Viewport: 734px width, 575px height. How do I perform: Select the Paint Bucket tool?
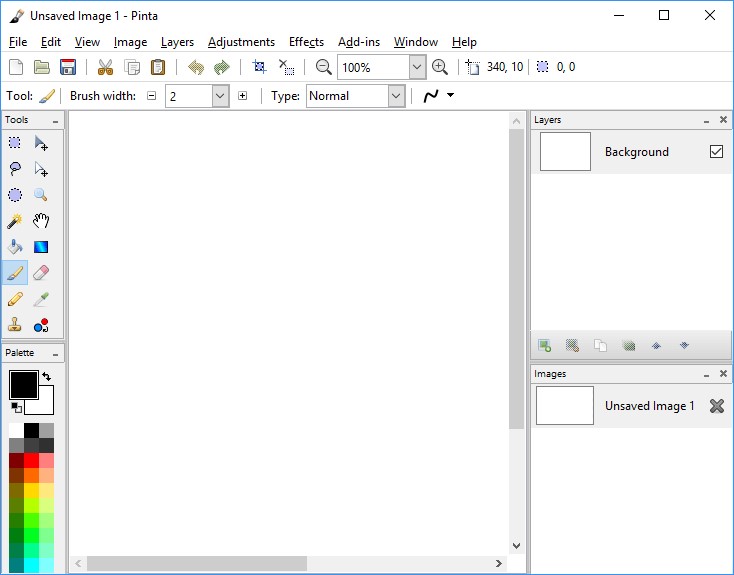tap(15, 247)
